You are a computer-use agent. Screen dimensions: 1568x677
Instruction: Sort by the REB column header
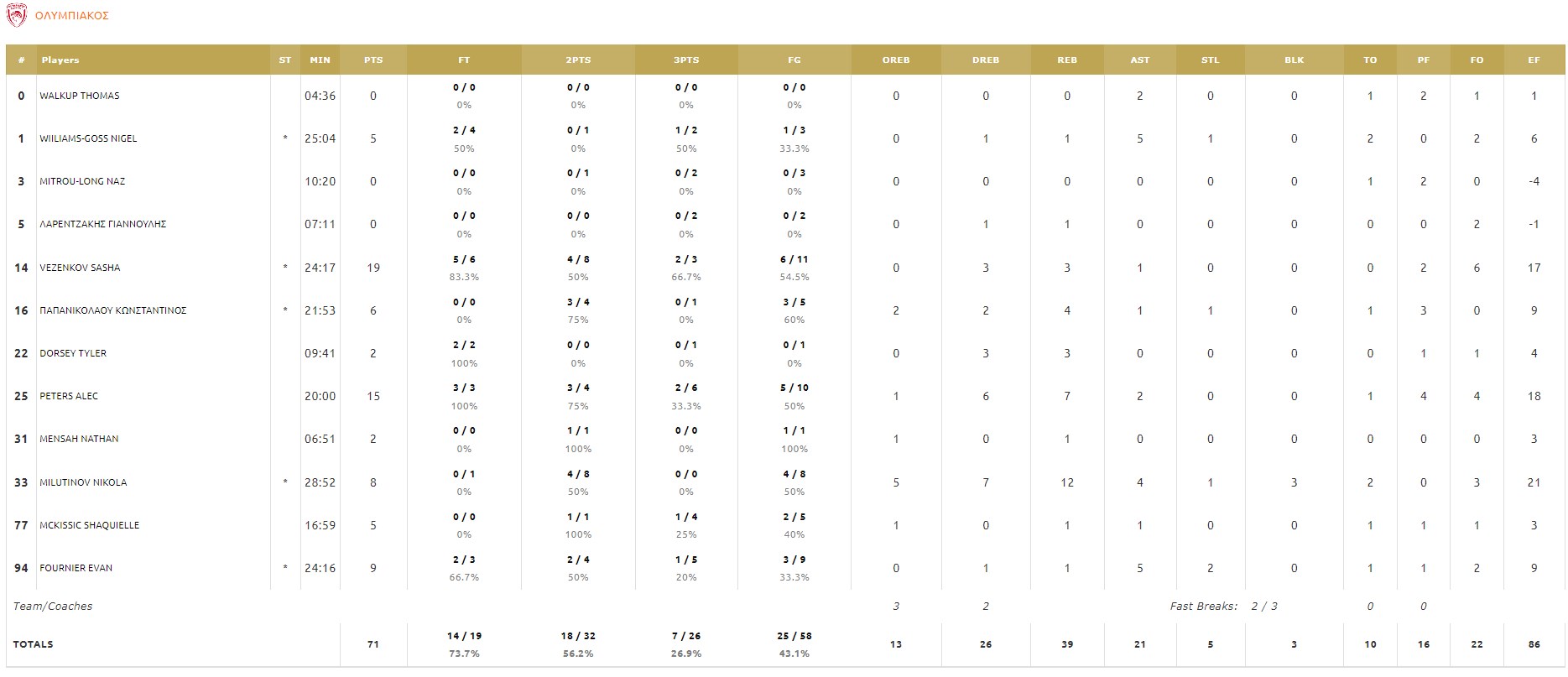click(x=1067, y=60)
